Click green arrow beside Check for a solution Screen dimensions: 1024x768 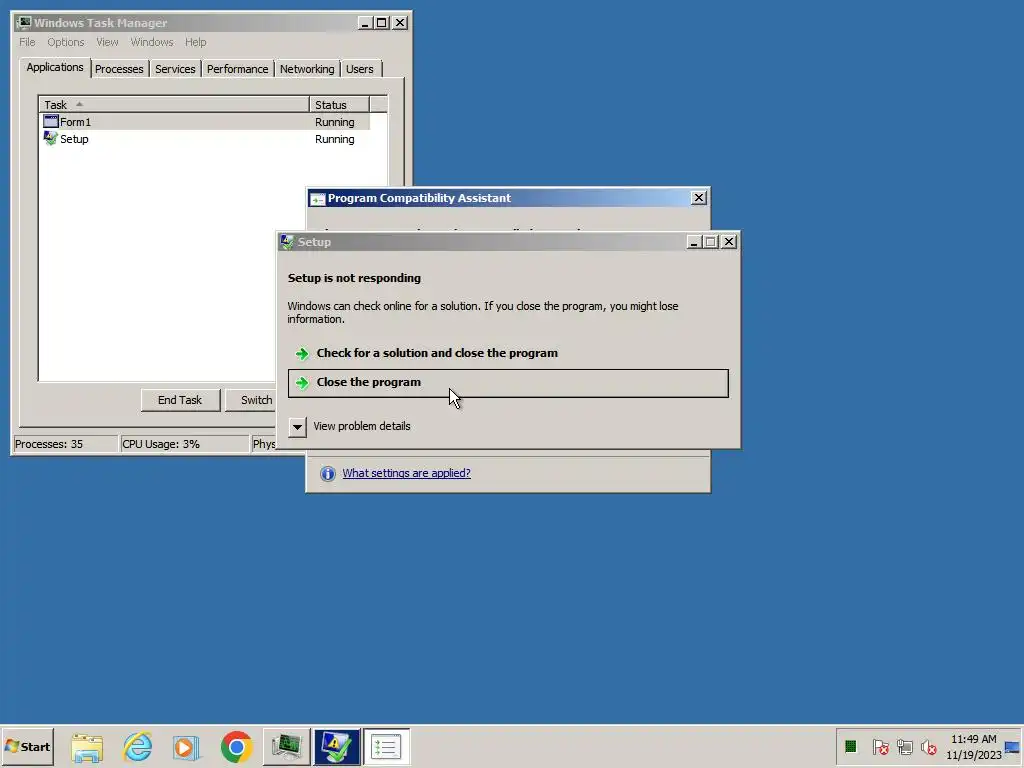click(x=302, y=353)
